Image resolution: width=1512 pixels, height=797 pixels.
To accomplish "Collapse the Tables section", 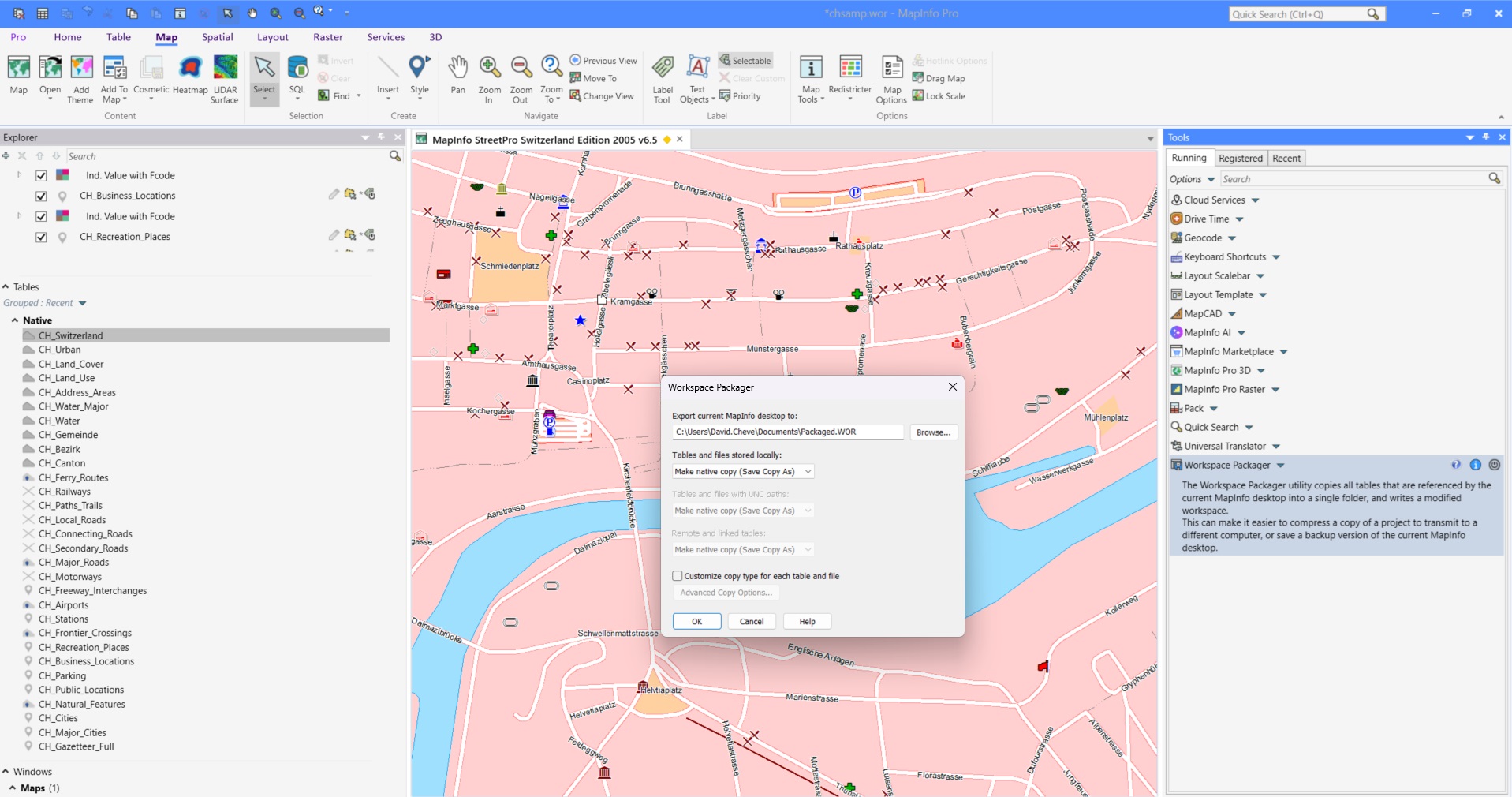I will 6,287.
